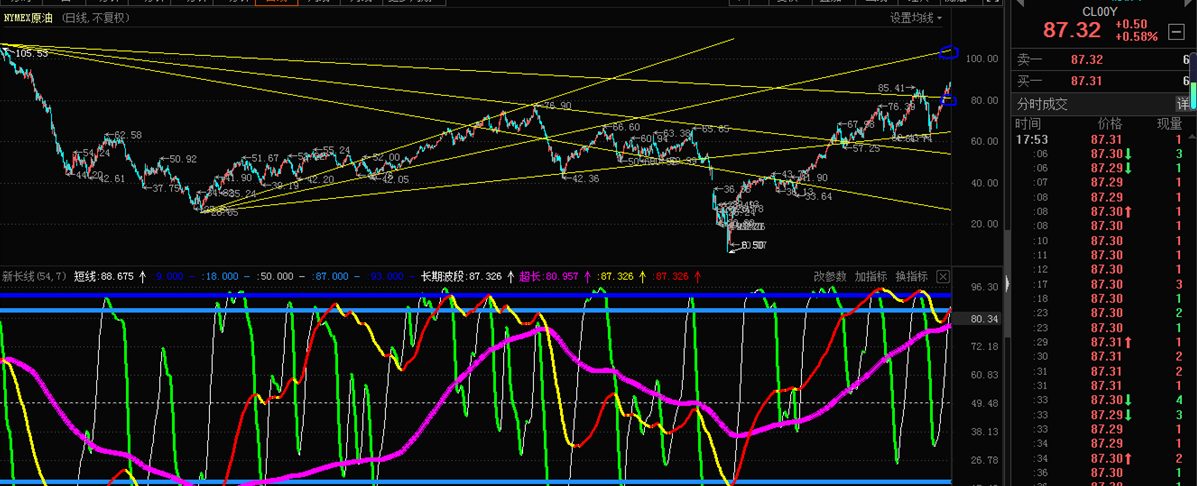Select the :29 tick row at 87.31
Screen dimensions: 1197x486
point(1102,342)
